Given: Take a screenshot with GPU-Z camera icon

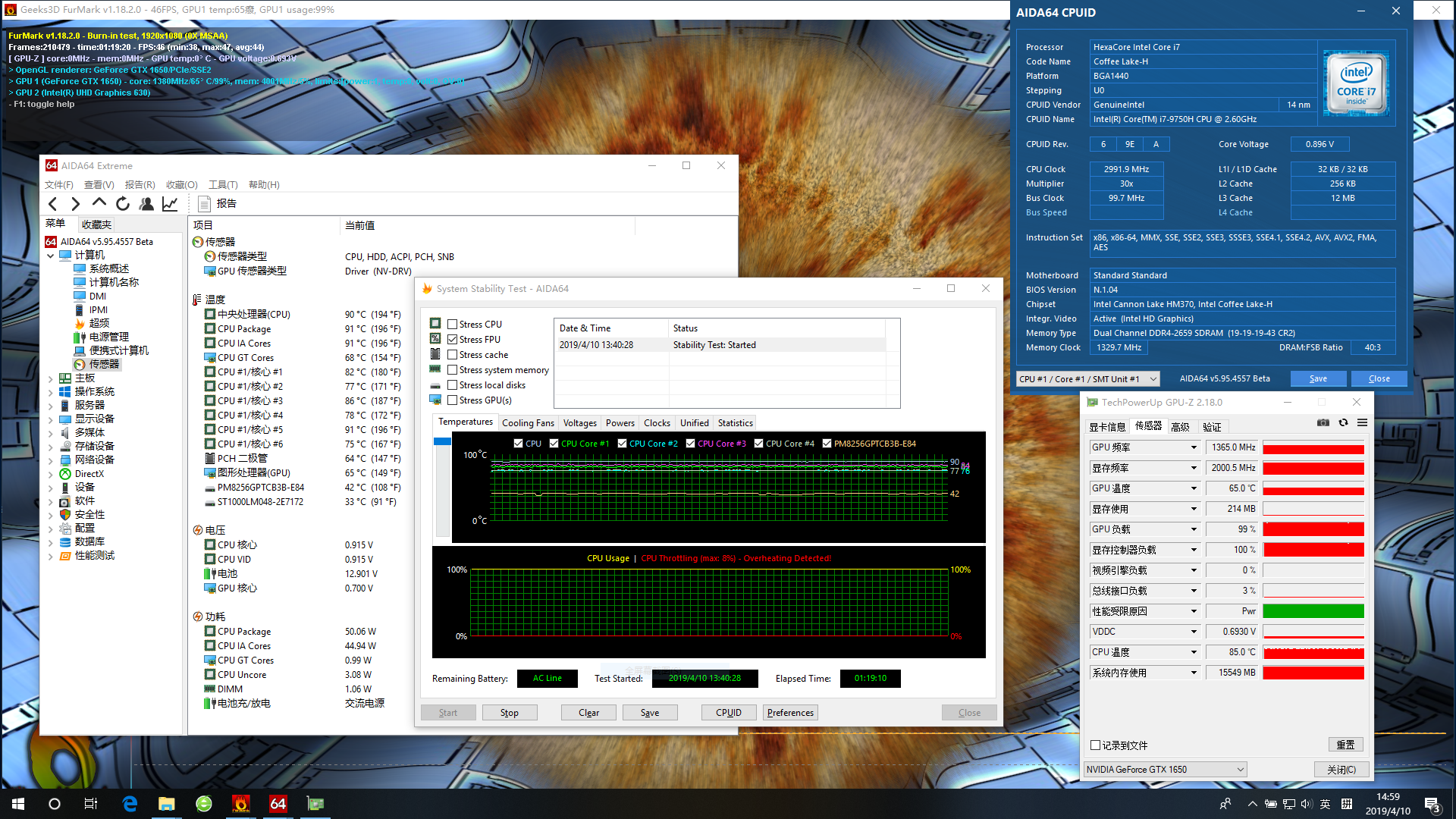Looking at the screenshot, I should coord(1323,422).
